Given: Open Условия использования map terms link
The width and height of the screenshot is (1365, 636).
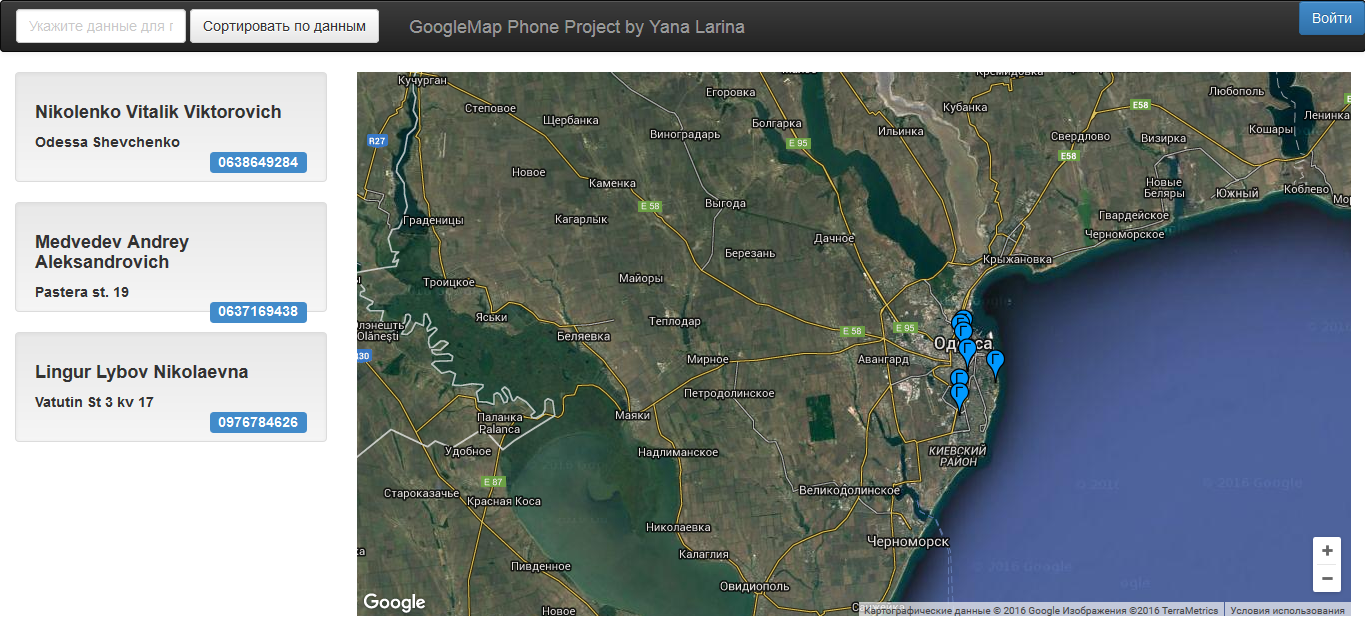Looking at the screenshot, I should [1287, 610].
